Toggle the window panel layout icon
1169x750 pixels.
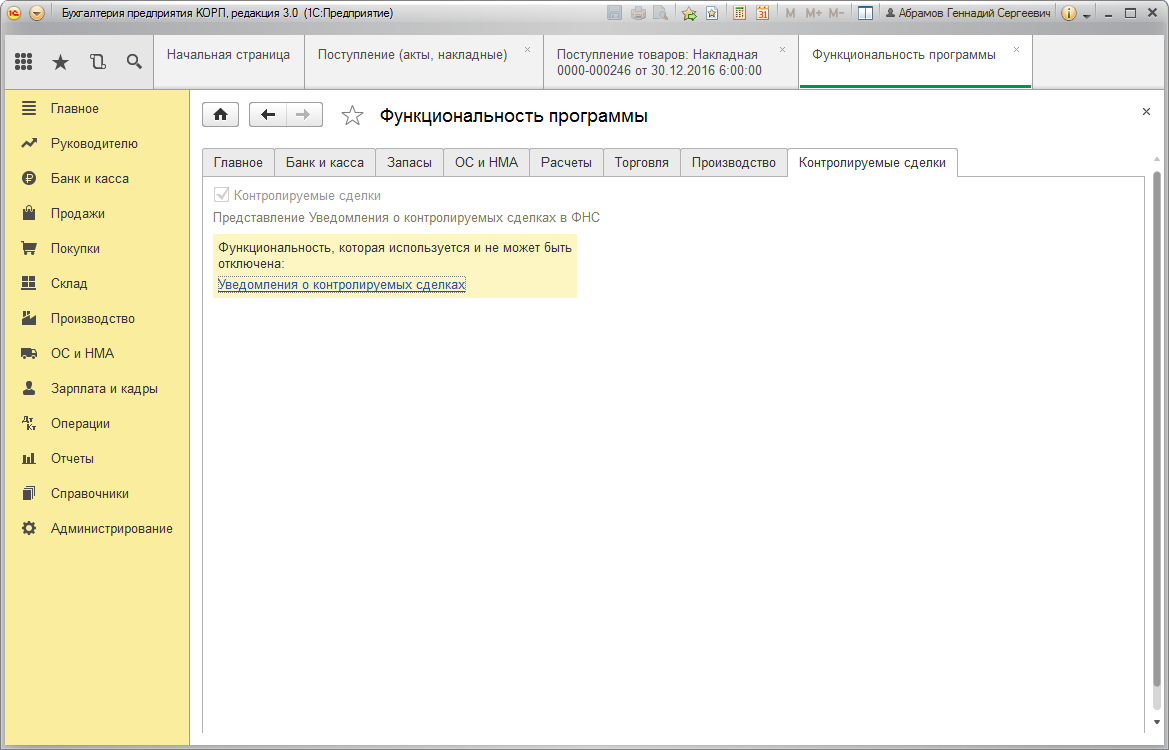865,13
